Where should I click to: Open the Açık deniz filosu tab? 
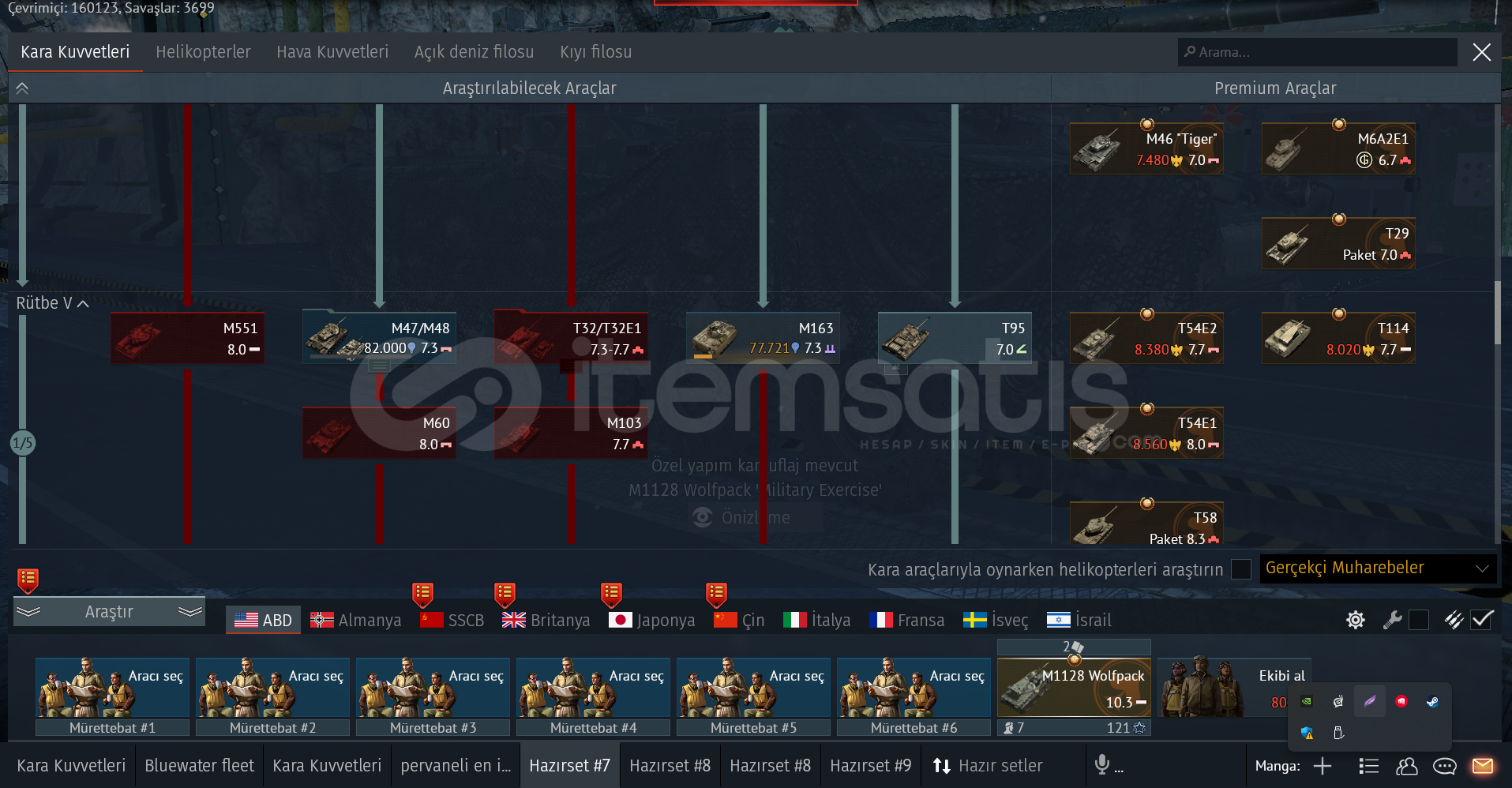click(474, 52)
